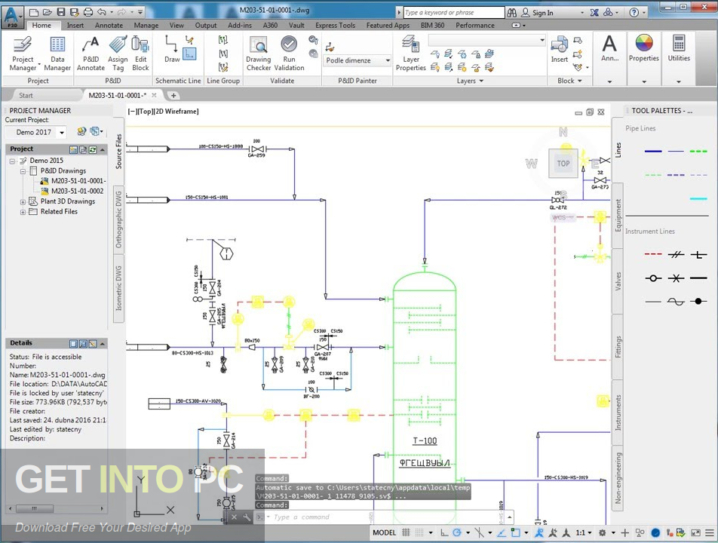The width and height of the screenshot is (718, 543).
Task: Switch to the Annotate ribbon tab
Action: (109, 25)
